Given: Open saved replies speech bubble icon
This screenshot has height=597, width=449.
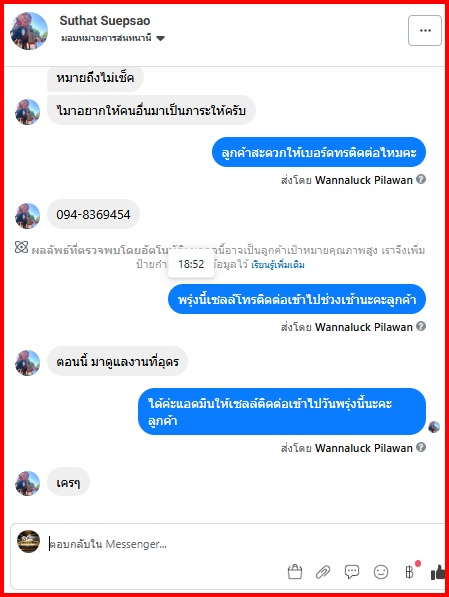Looking at the screenshot, I should (352, 571).
